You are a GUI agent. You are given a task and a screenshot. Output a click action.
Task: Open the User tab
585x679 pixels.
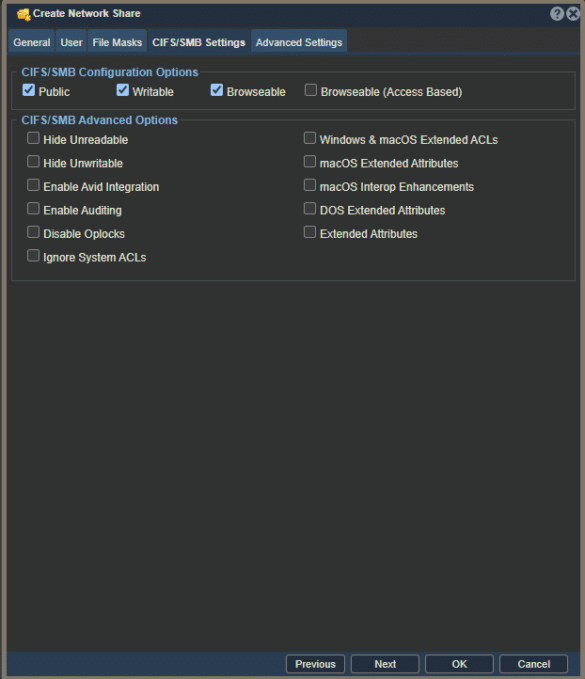click(x=71, y=42)
